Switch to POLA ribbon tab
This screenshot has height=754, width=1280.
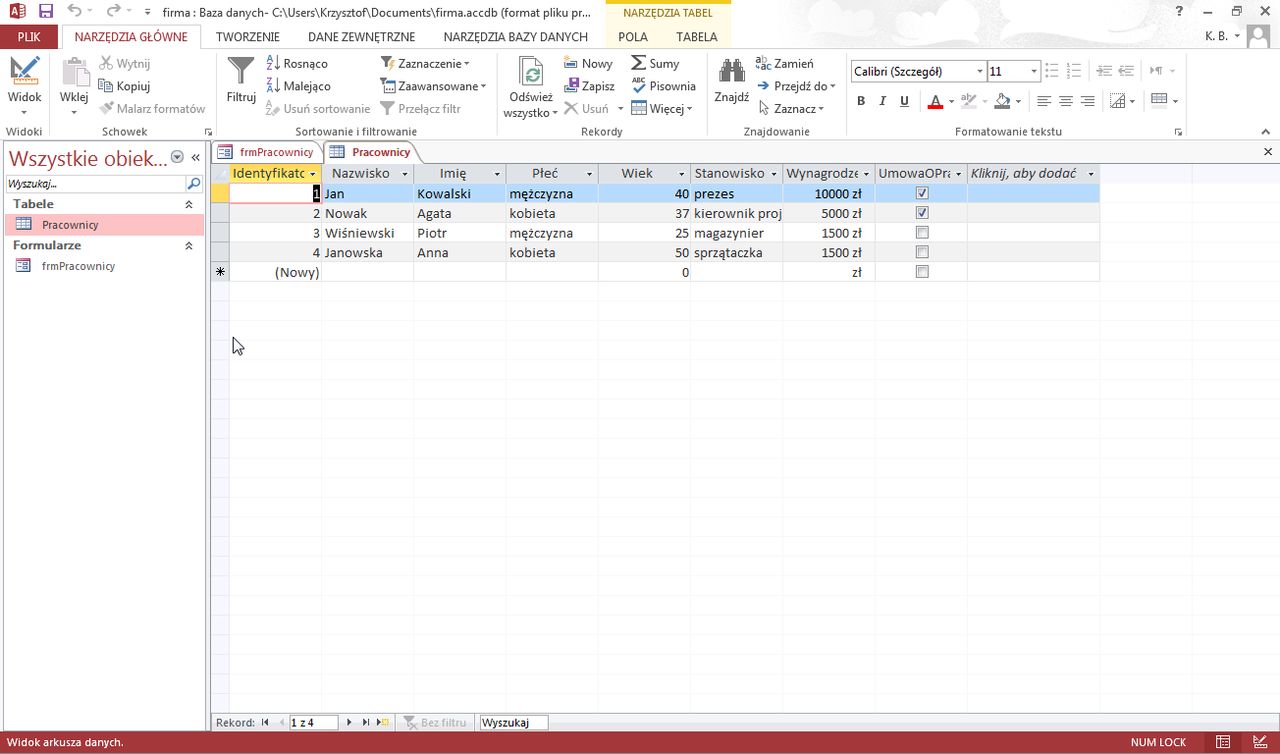[633, 37]
